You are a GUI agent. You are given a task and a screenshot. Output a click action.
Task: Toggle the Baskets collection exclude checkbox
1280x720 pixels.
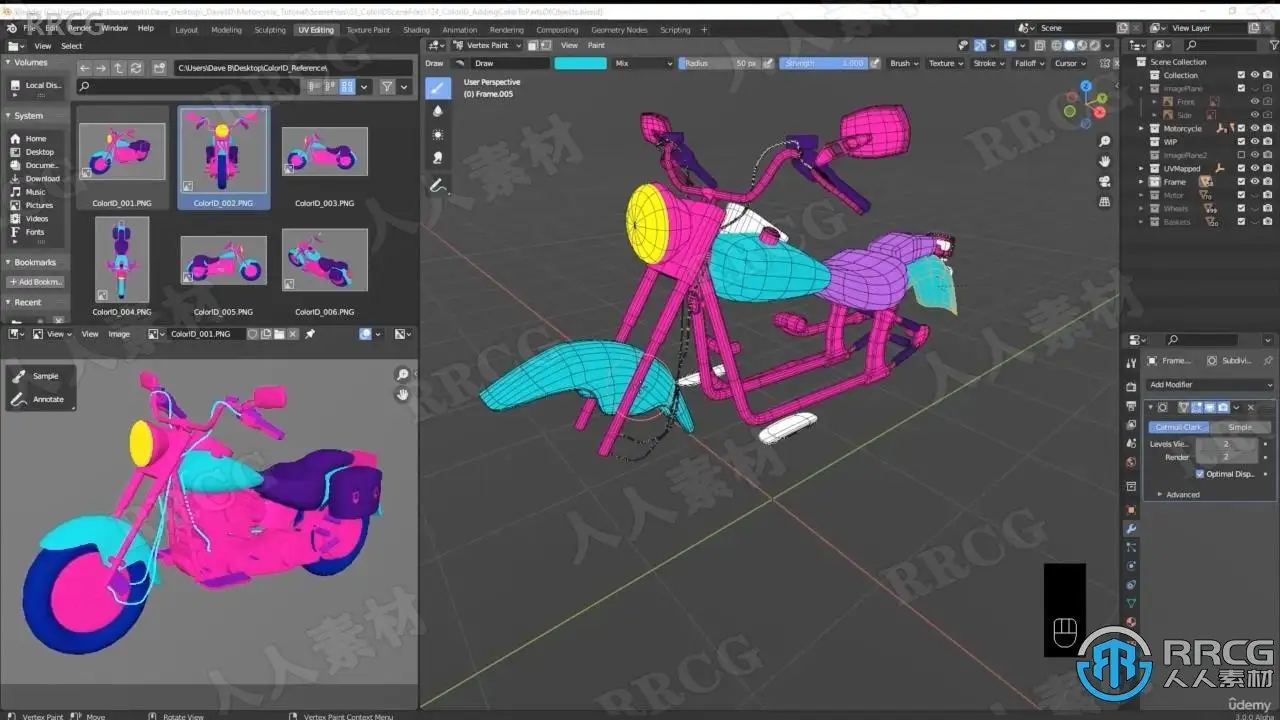pos(1241,222)
